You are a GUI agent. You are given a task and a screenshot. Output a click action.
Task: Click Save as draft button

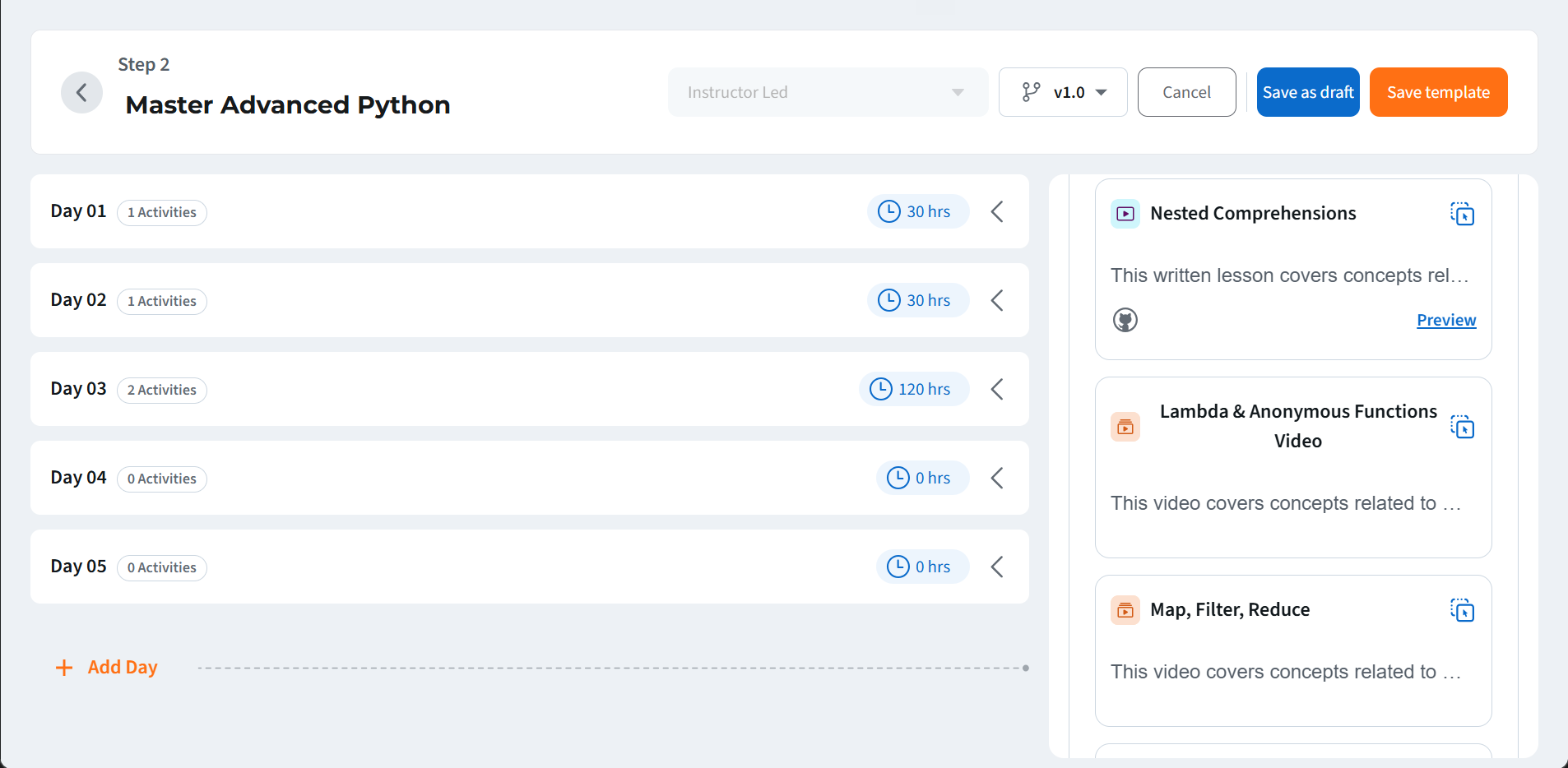coord(1307,92)
